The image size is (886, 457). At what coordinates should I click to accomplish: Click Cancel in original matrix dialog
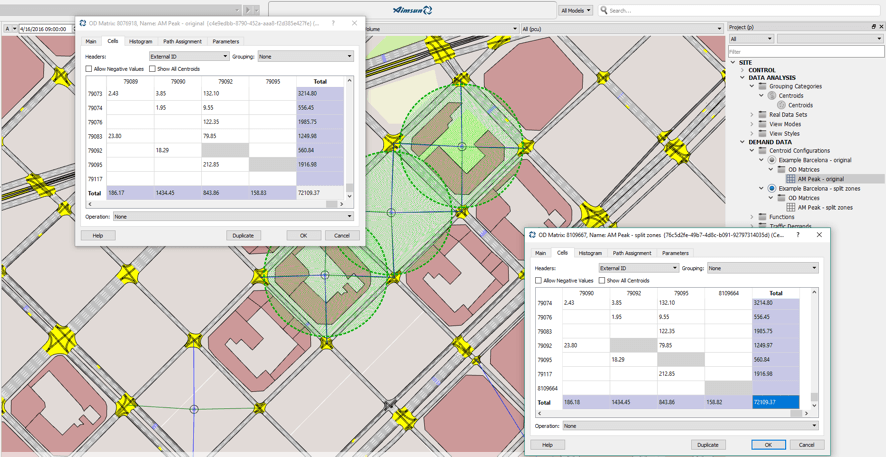[x=342, y=236]
